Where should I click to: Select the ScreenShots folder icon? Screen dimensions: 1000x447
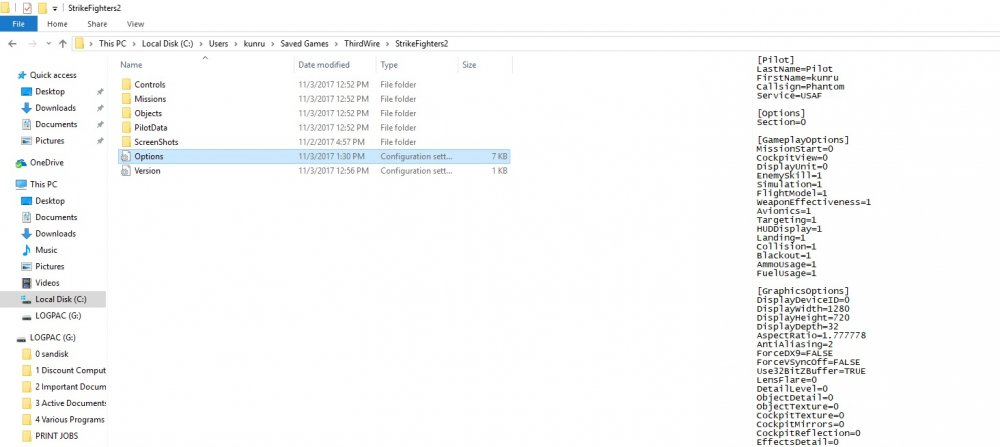pyautogui.click(x=126, y=142)
